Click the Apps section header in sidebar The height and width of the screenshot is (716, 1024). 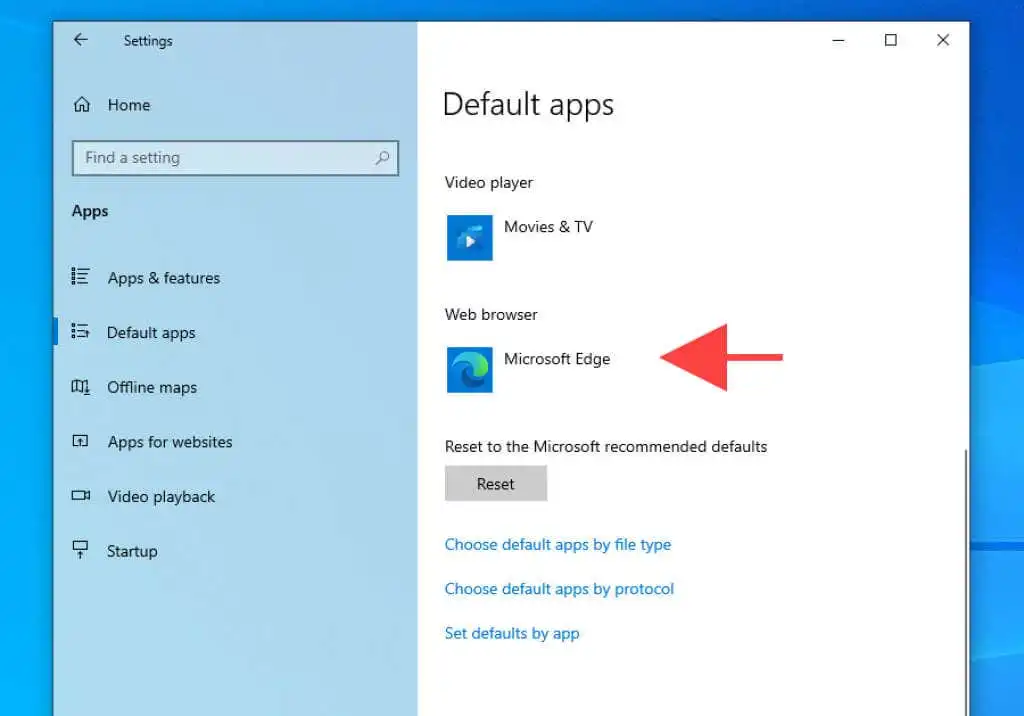point(90,212)
